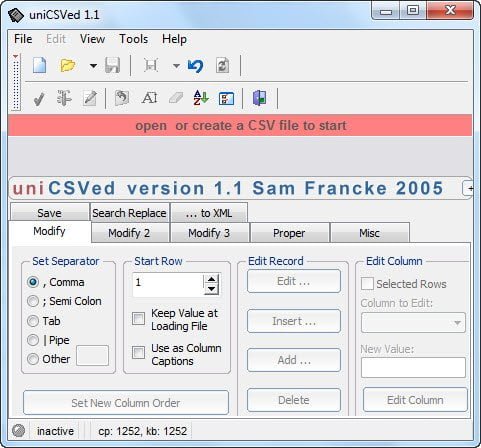Click the blue checklist options icon
This screenshot has width=481, height=448.
point(226,99)
